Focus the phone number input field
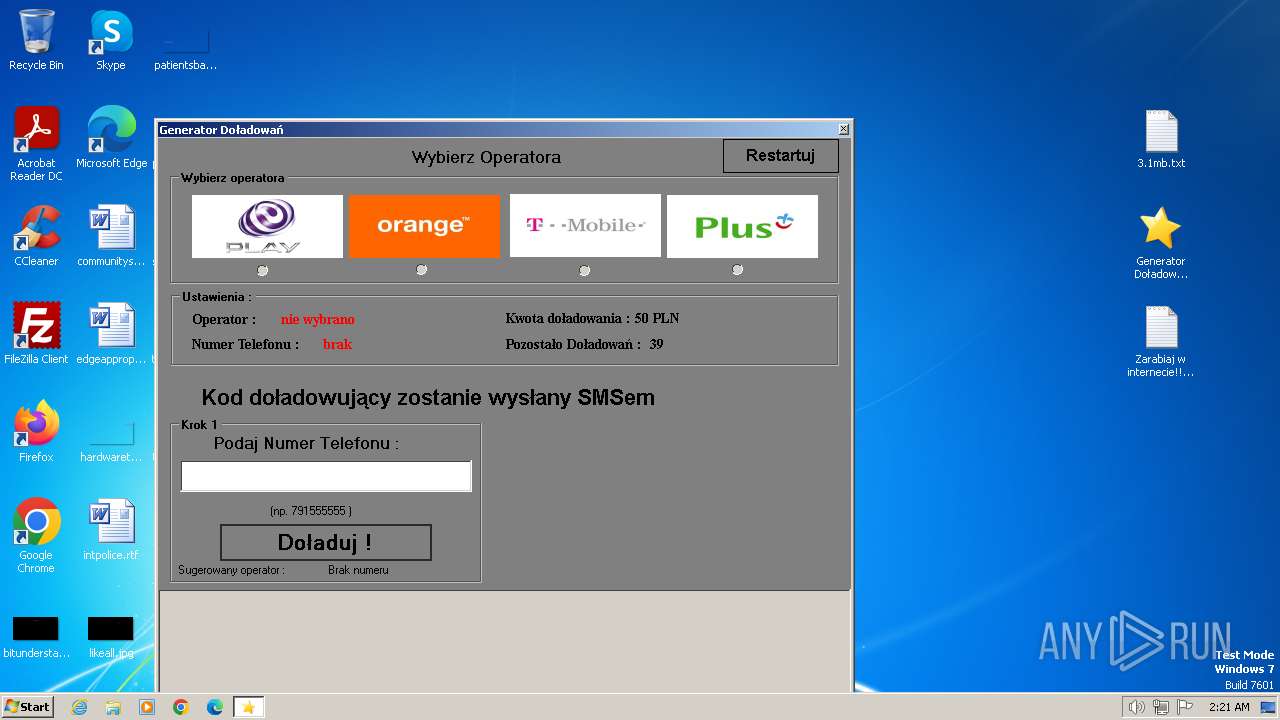The width and height of the screenshot is (1280, 720). click(326, 476)
